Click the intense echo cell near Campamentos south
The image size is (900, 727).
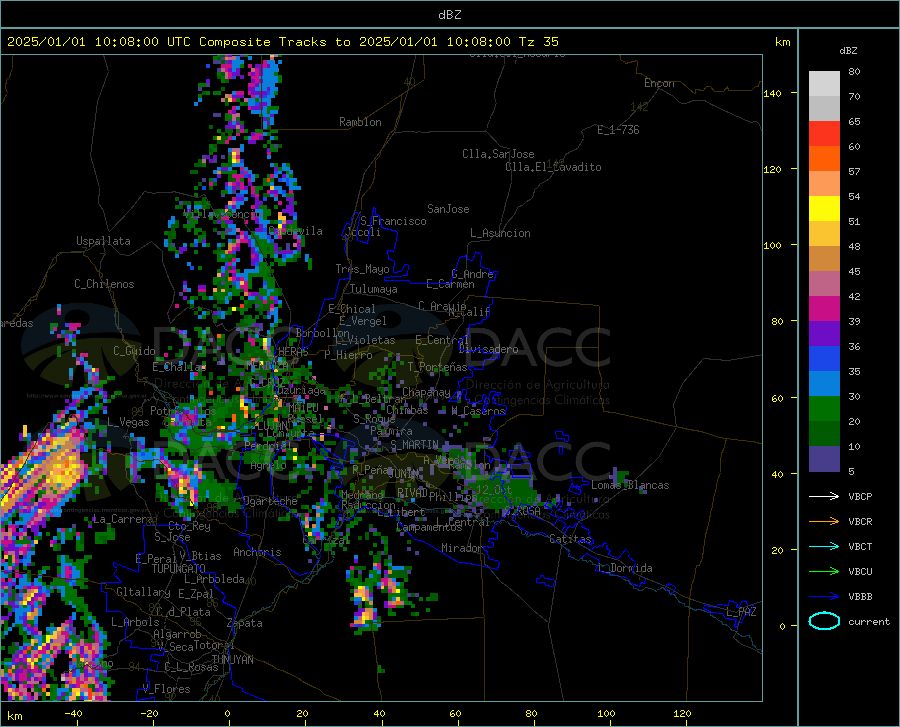coord(364,605)
